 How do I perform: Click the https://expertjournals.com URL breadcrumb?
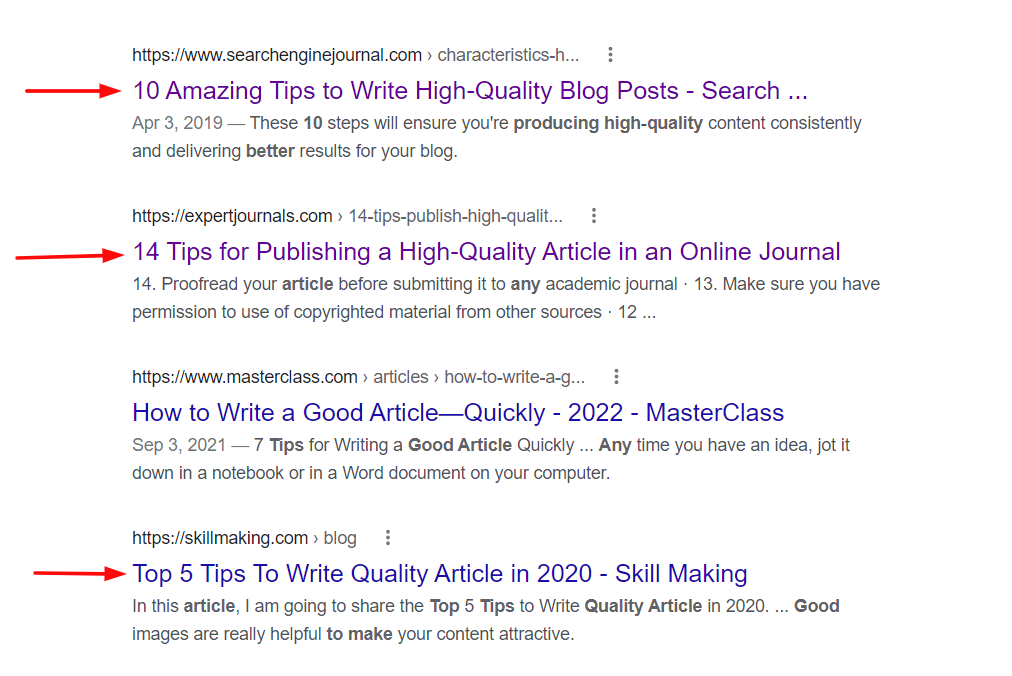click(347, 216)
